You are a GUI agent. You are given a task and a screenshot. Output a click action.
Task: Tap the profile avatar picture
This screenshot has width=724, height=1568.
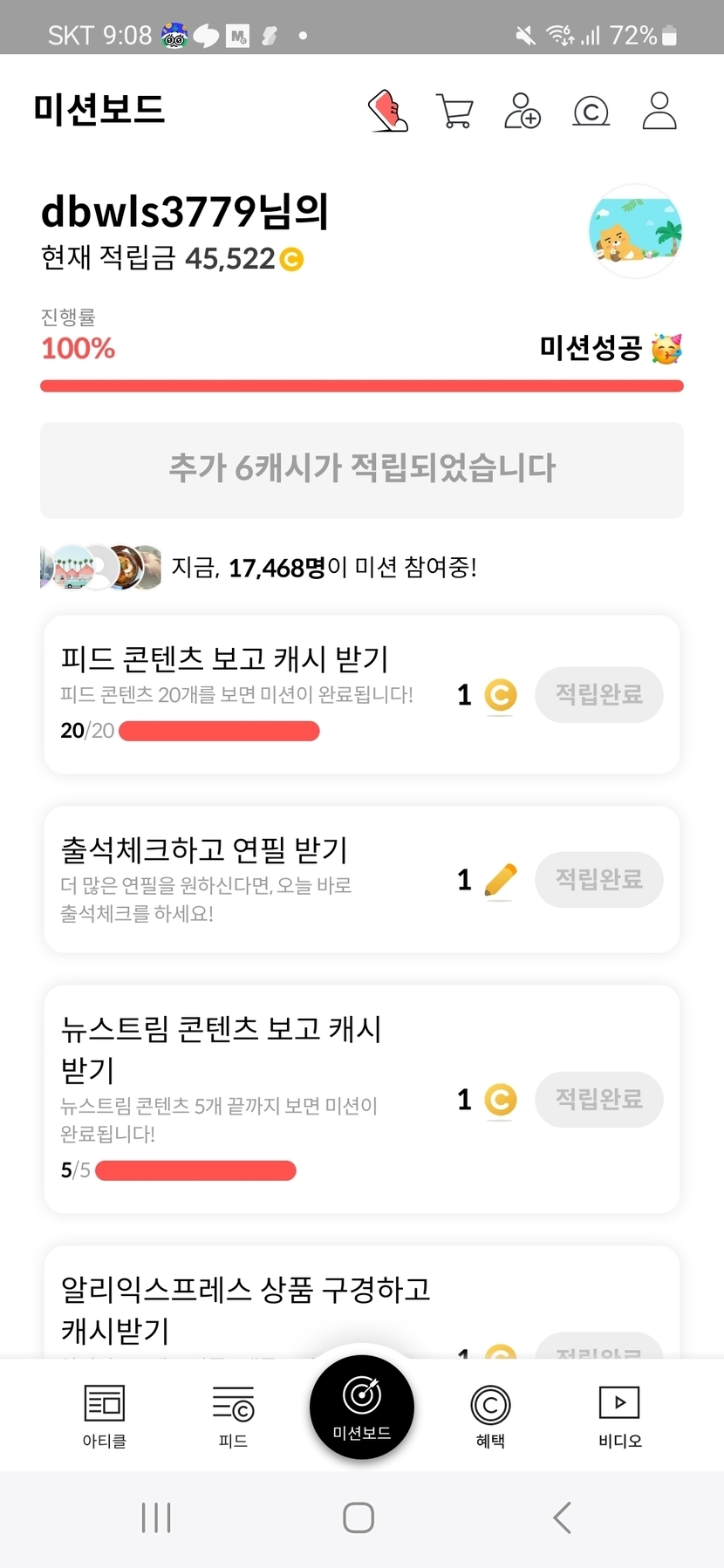[x=636, y=231]
